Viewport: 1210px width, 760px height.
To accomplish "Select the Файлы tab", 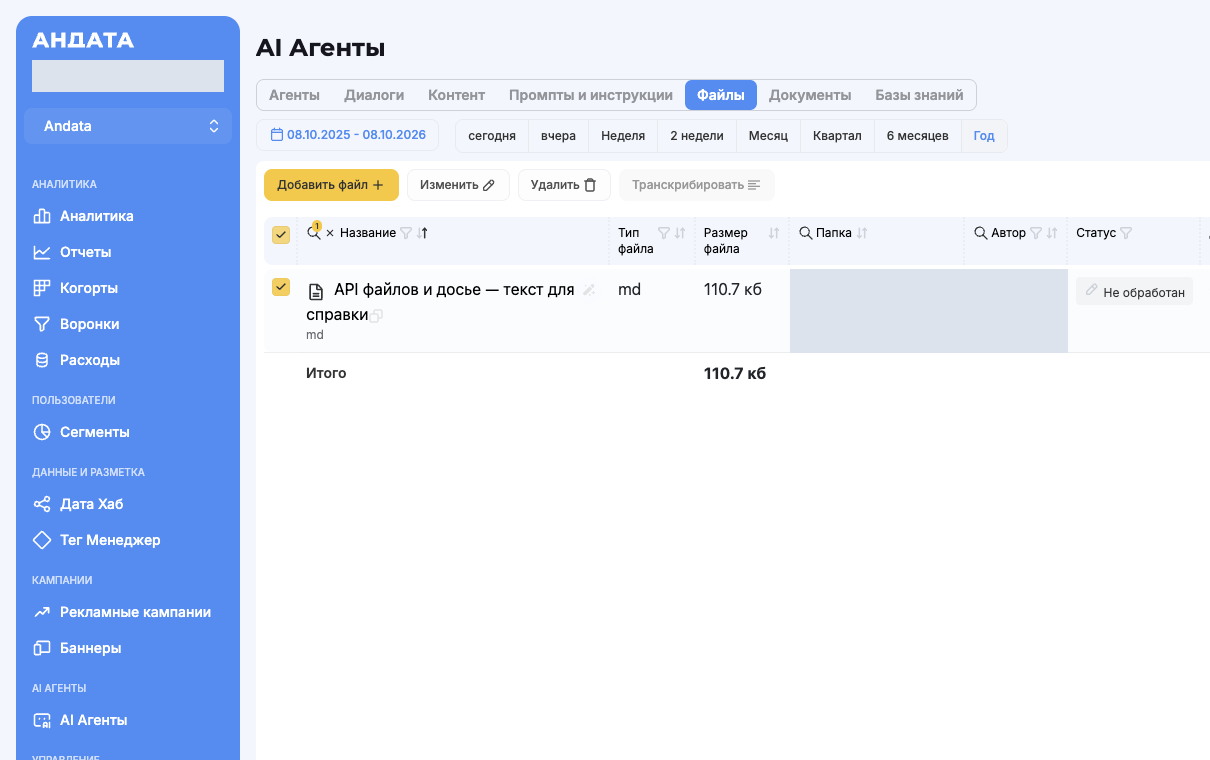I will [x=721, y=95].
